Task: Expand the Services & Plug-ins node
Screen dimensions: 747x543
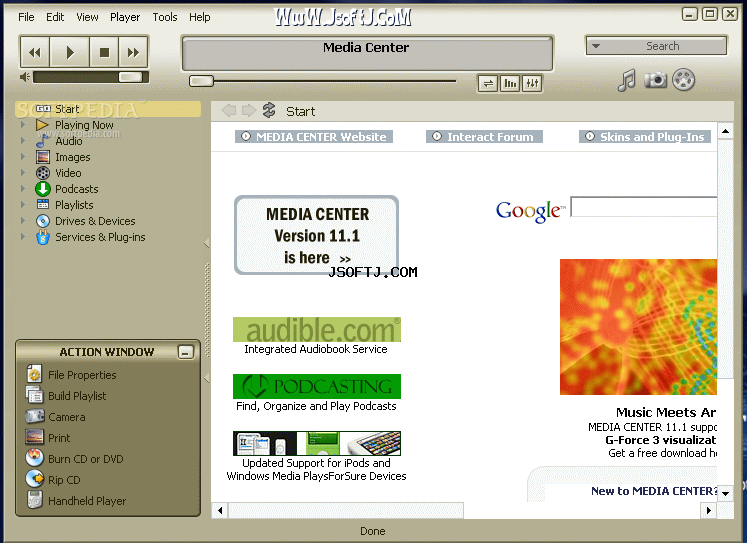Action: tap(22, 237)
